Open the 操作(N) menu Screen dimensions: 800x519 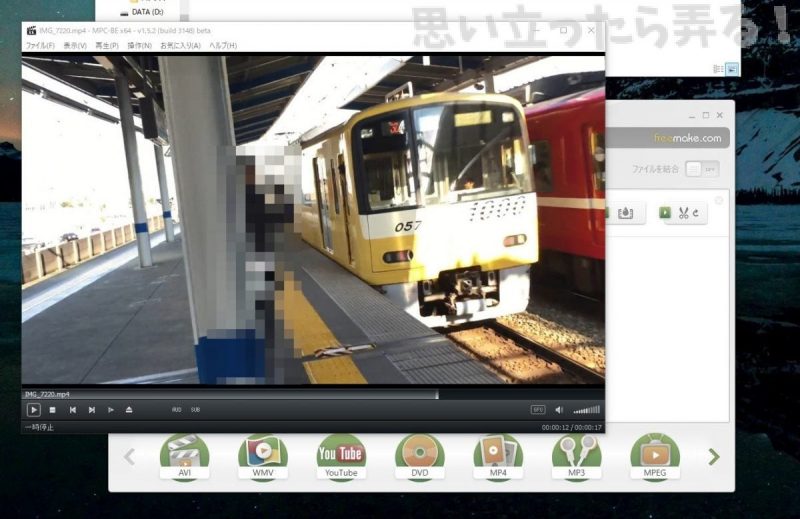pos(139,45)
